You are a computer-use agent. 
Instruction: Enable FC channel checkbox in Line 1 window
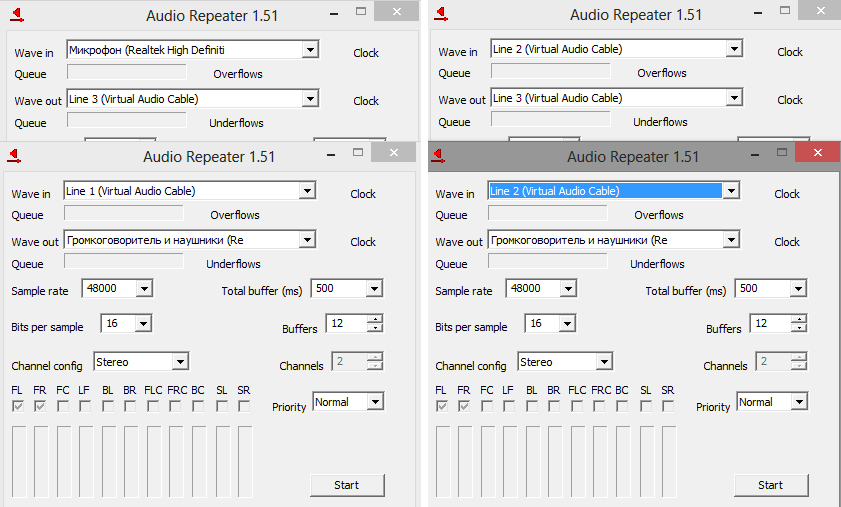click(63, 407)
